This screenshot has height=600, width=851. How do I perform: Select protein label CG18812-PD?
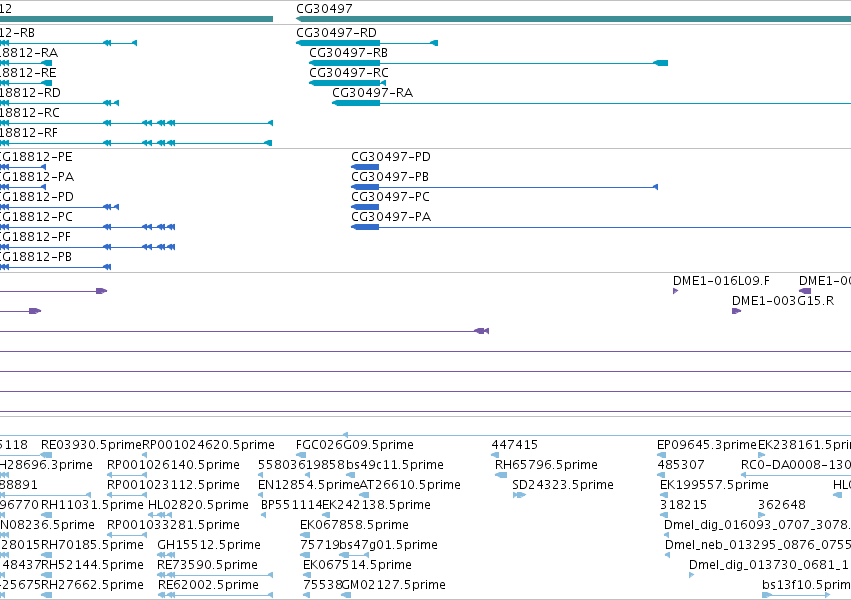click(36, 197)
